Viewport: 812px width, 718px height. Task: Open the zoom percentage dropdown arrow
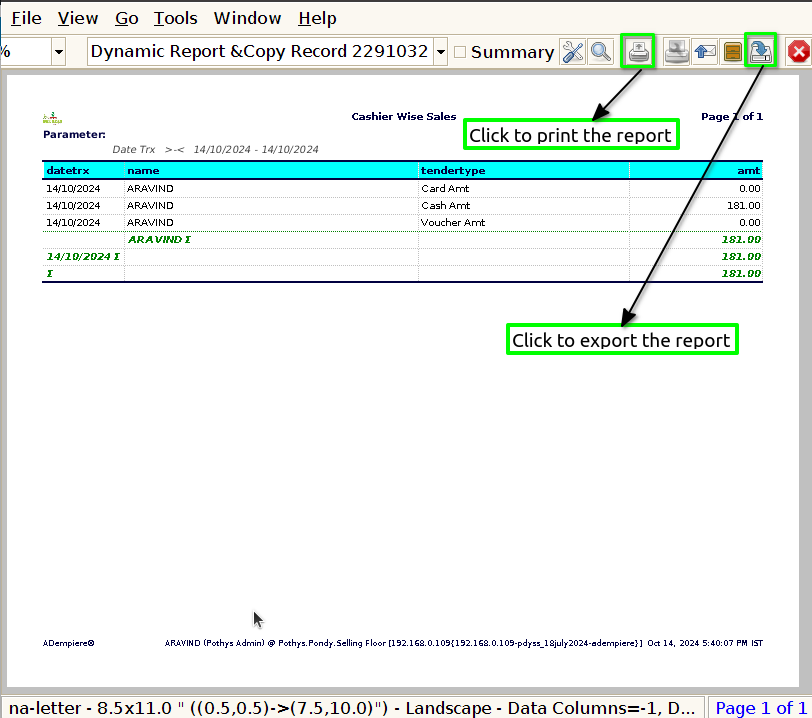tap(59, 52)
